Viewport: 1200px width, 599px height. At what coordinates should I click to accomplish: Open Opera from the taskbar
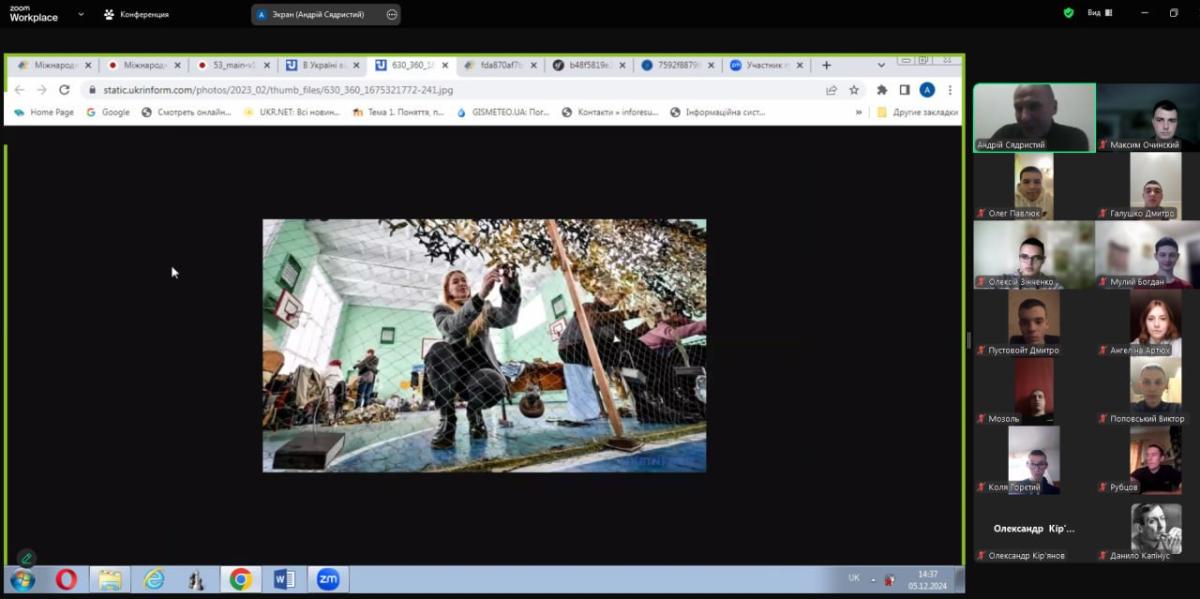(x=66, y=579)
